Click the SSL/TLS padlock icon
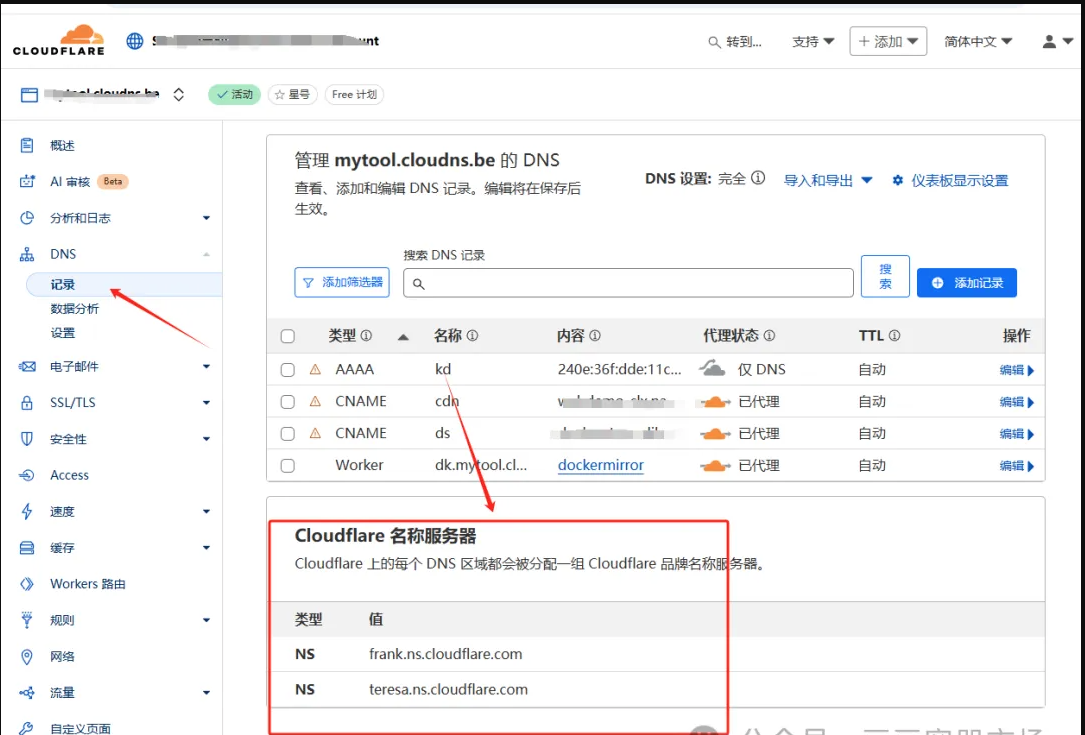Viewport: 1085px width, 735px height. coord(27,403)
